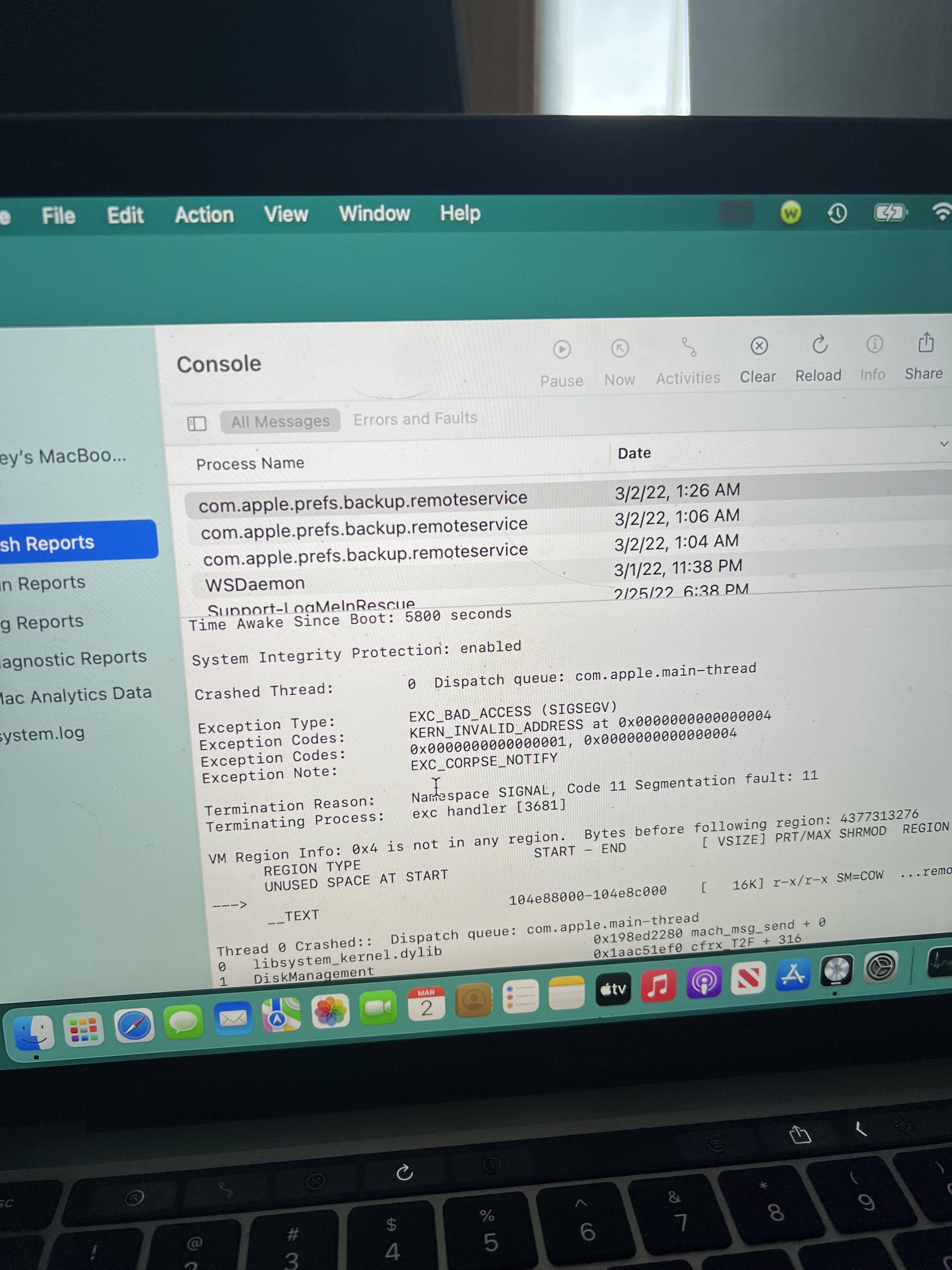Click the Pause toolbar icon

(561, 350)
